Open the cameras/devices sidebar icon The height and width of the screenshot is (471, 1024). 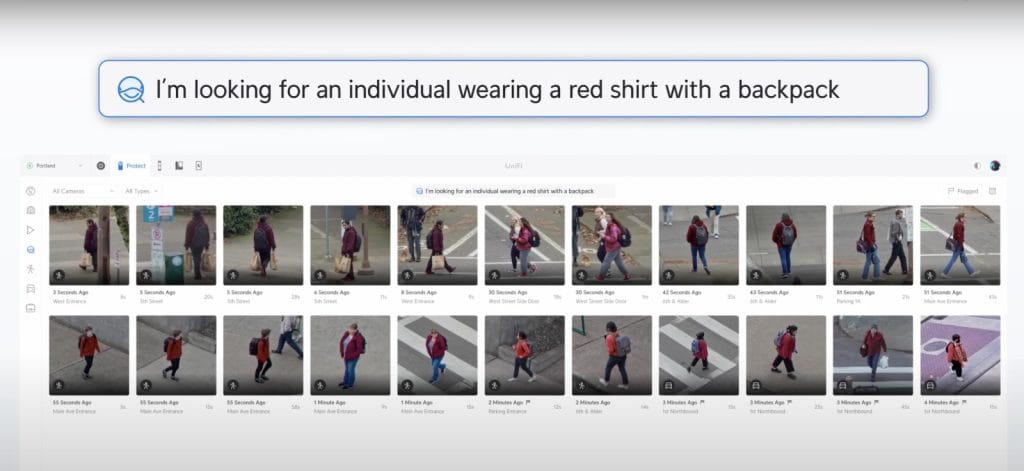tap(30, 210)
